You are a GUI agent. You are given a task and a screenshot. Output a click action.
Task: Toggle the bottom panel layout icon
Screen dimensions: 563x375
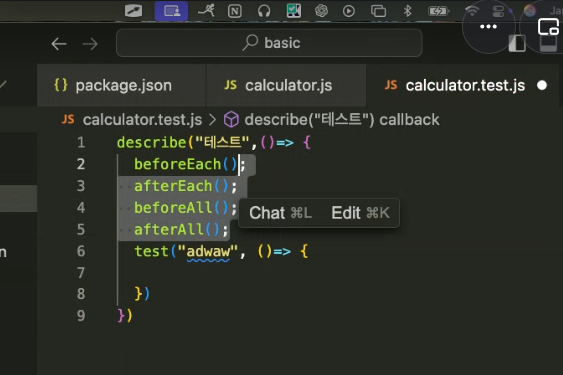(548, 44)
